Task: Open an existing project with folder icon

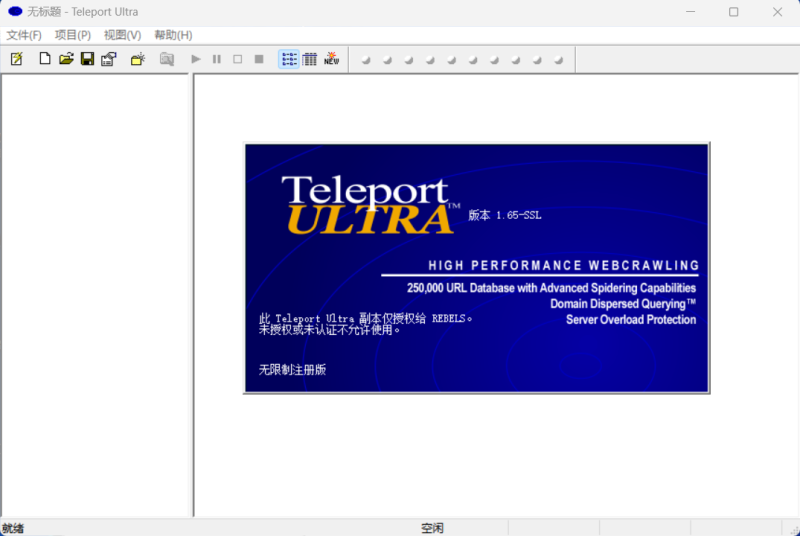Action: point(66,59)
